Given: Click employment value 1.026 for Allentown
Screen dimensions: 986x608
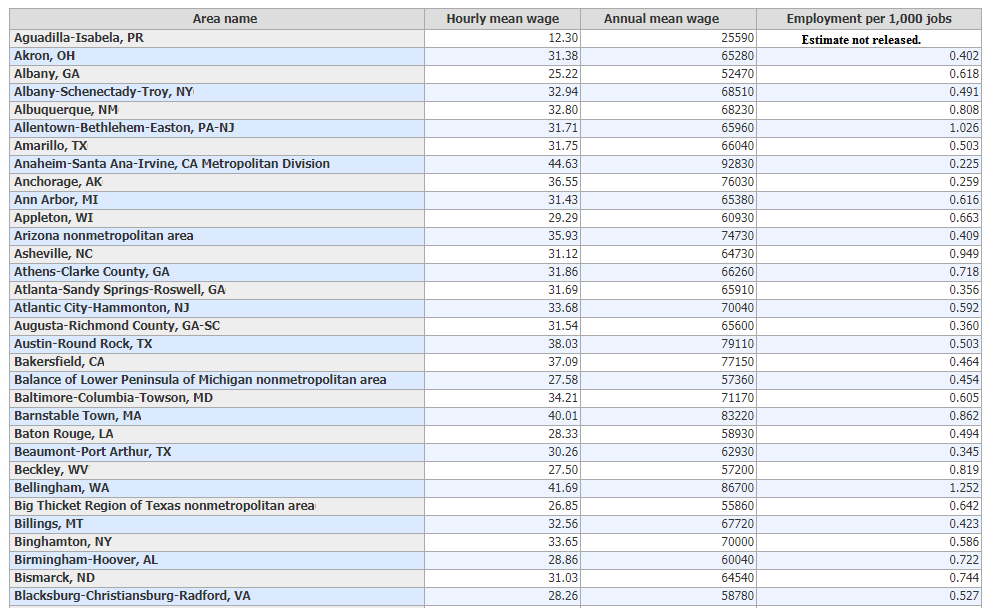Looking at the screenshot, I should 964,128.
